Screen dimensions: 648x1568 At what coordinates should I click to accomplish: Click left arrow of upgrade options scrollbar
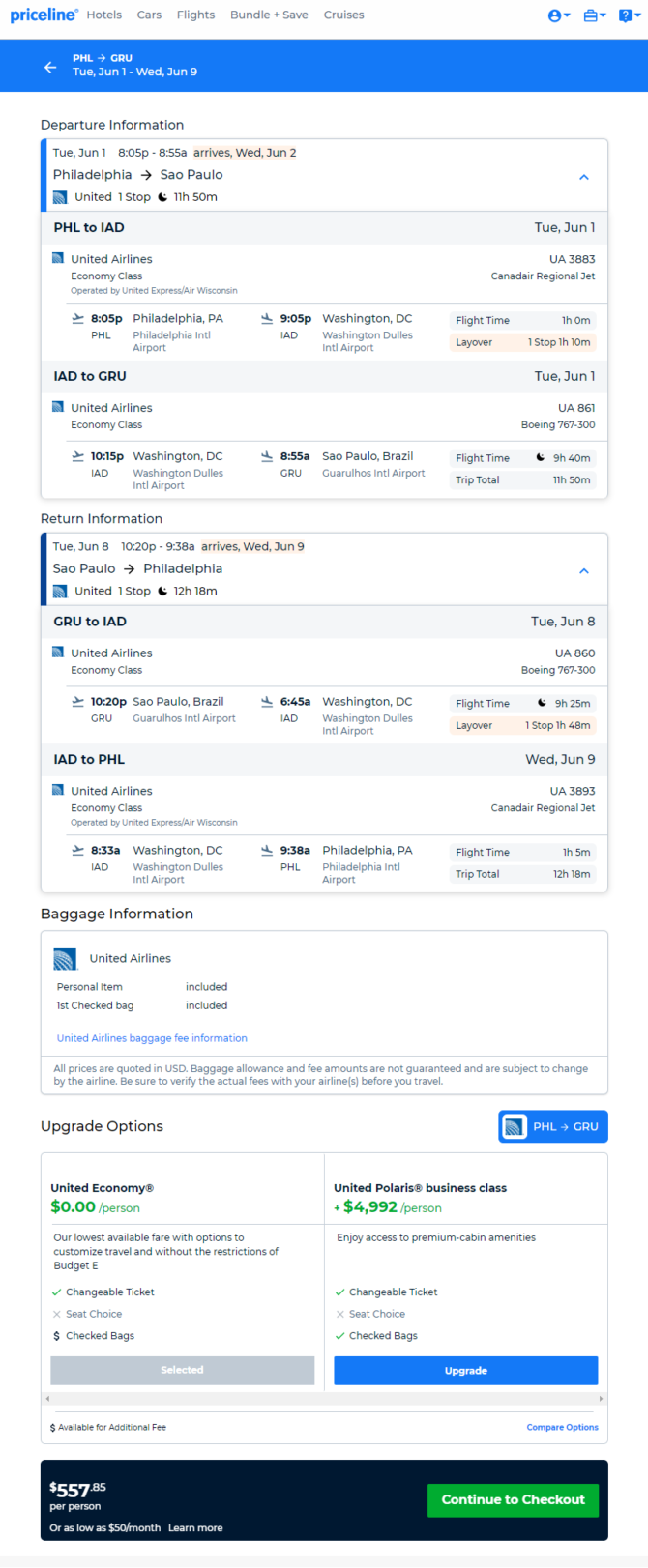[x=45, y=1399]
